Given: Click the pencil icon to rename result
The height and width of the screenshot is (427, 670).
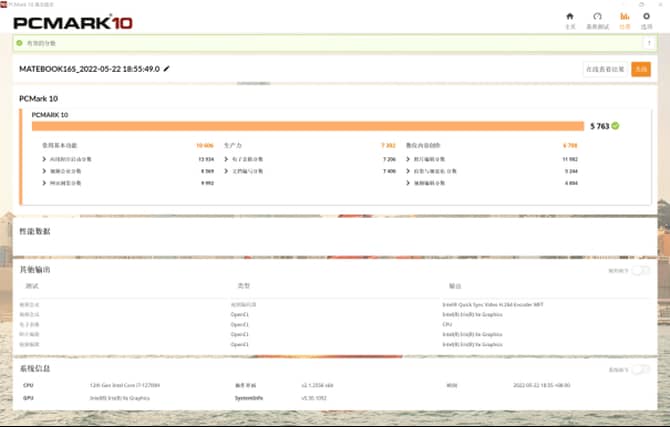Looking at the screenshot, I should (167, 68).
